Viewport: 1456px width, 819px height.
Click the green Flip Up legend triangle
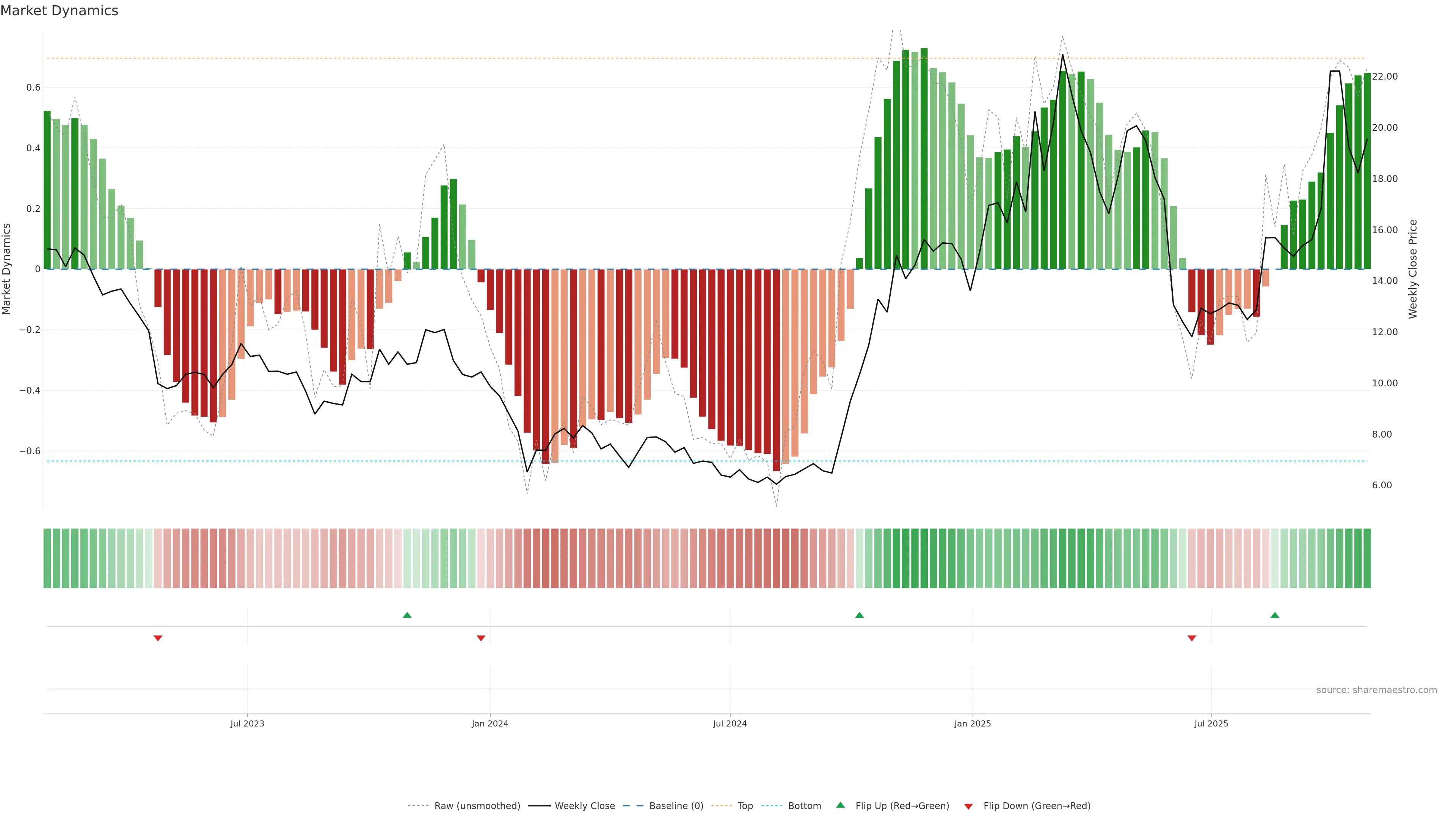tap(841, 805)
